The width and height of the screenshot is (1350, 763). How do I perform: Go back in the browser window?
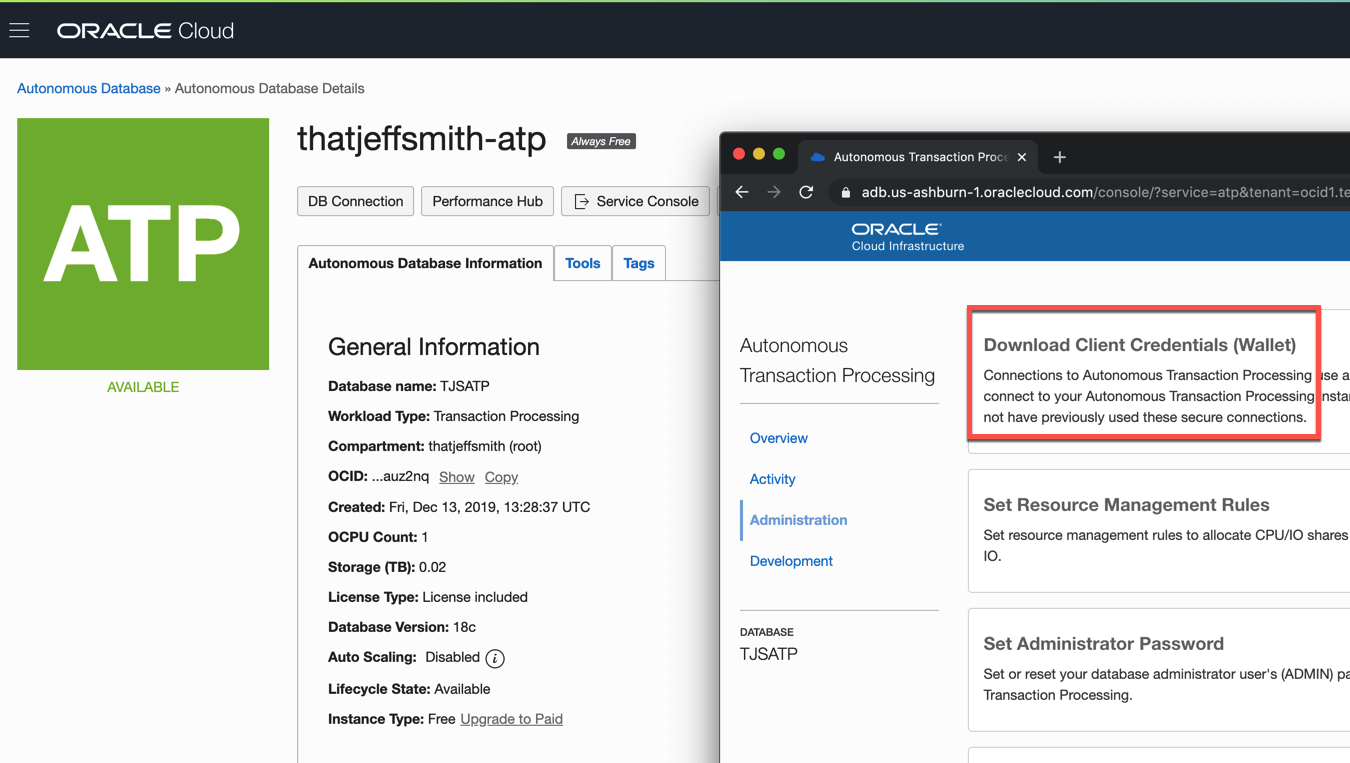[x=742, y=192]
